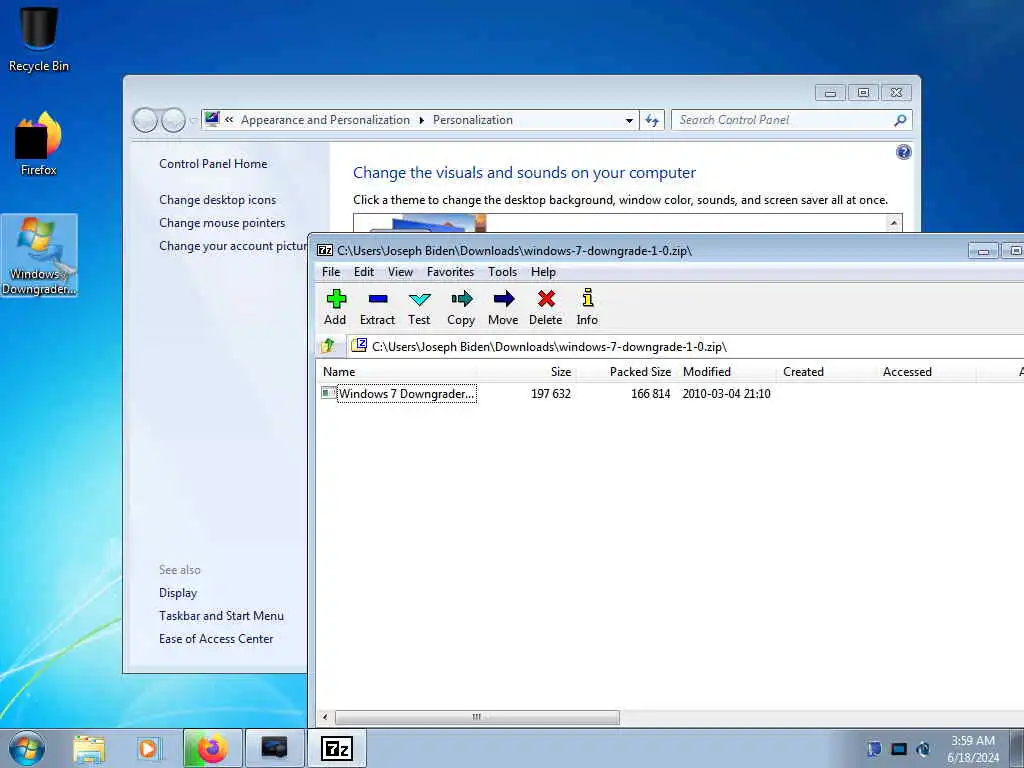The width and height of the screenshot is (1024, 768).
Task: Open the Info tool in 7-Zip
Action: pos(587,307)
